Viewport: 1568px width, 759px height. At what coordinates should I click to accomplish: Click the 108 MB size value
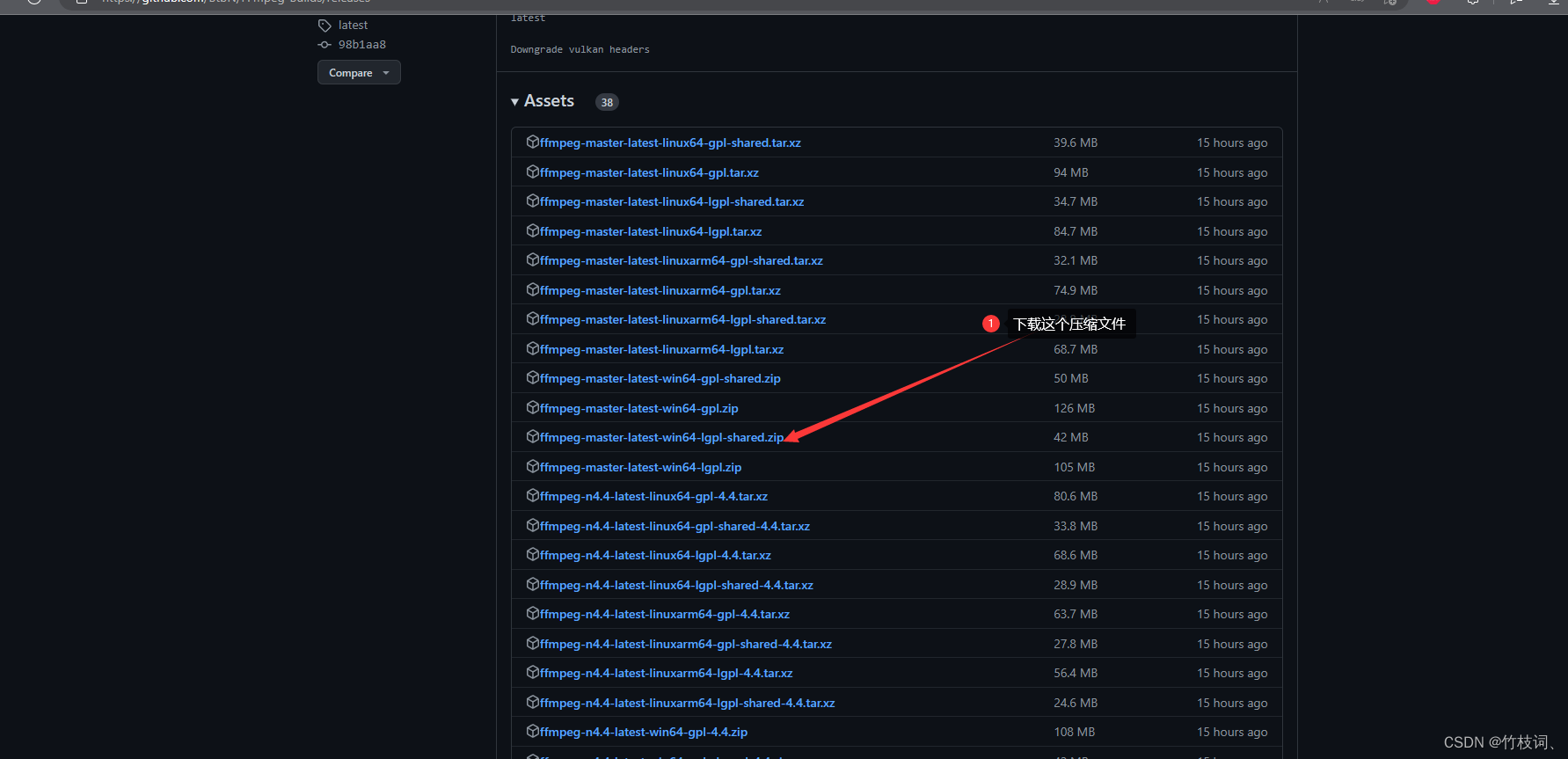(x=1075, y=732)
